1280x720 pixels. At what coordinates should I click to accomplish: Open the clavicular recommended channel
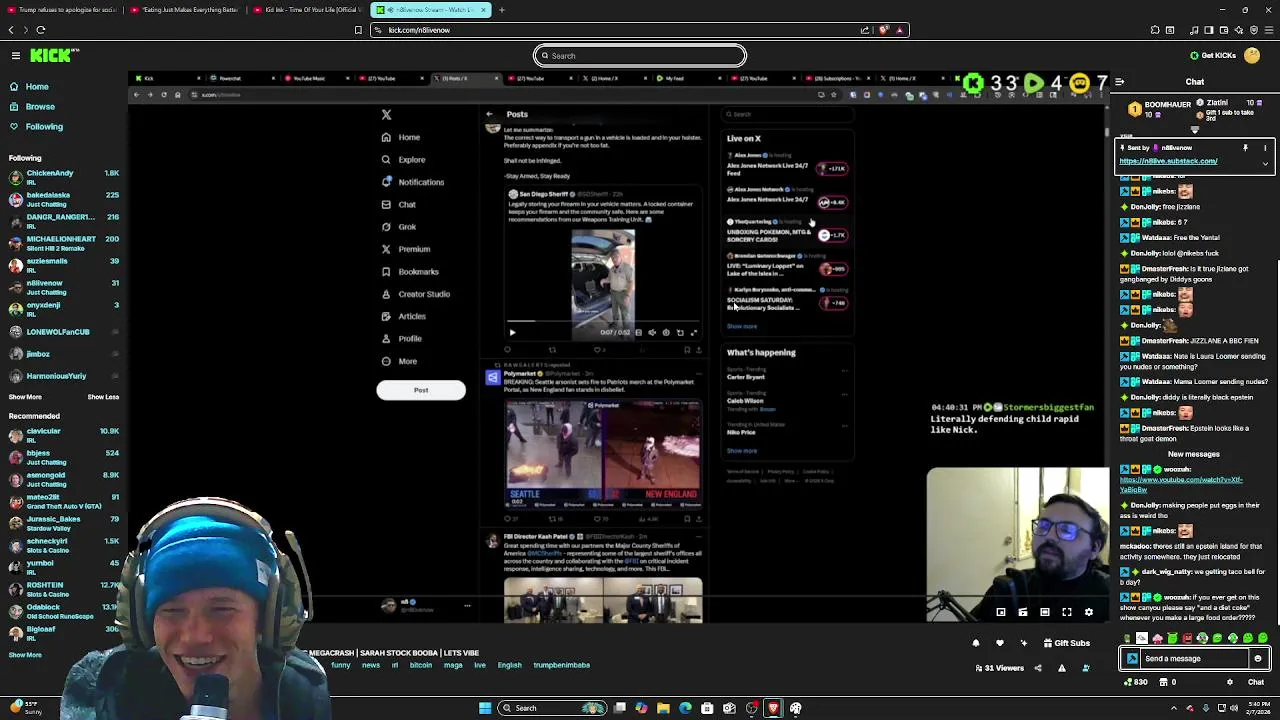64,435
